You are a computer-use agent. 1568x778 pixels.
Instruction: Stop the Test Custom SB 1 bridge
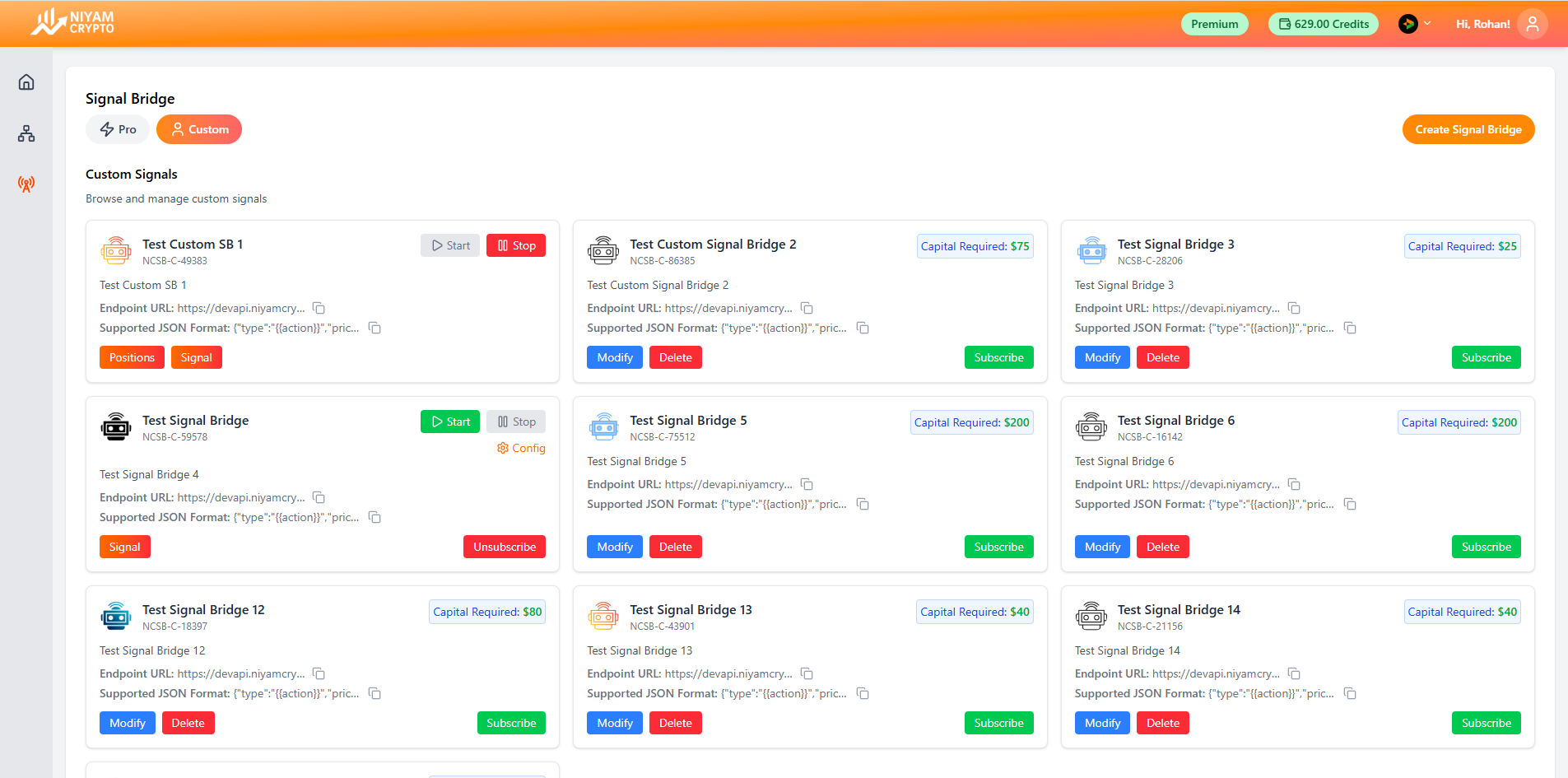tap(516, 245)
